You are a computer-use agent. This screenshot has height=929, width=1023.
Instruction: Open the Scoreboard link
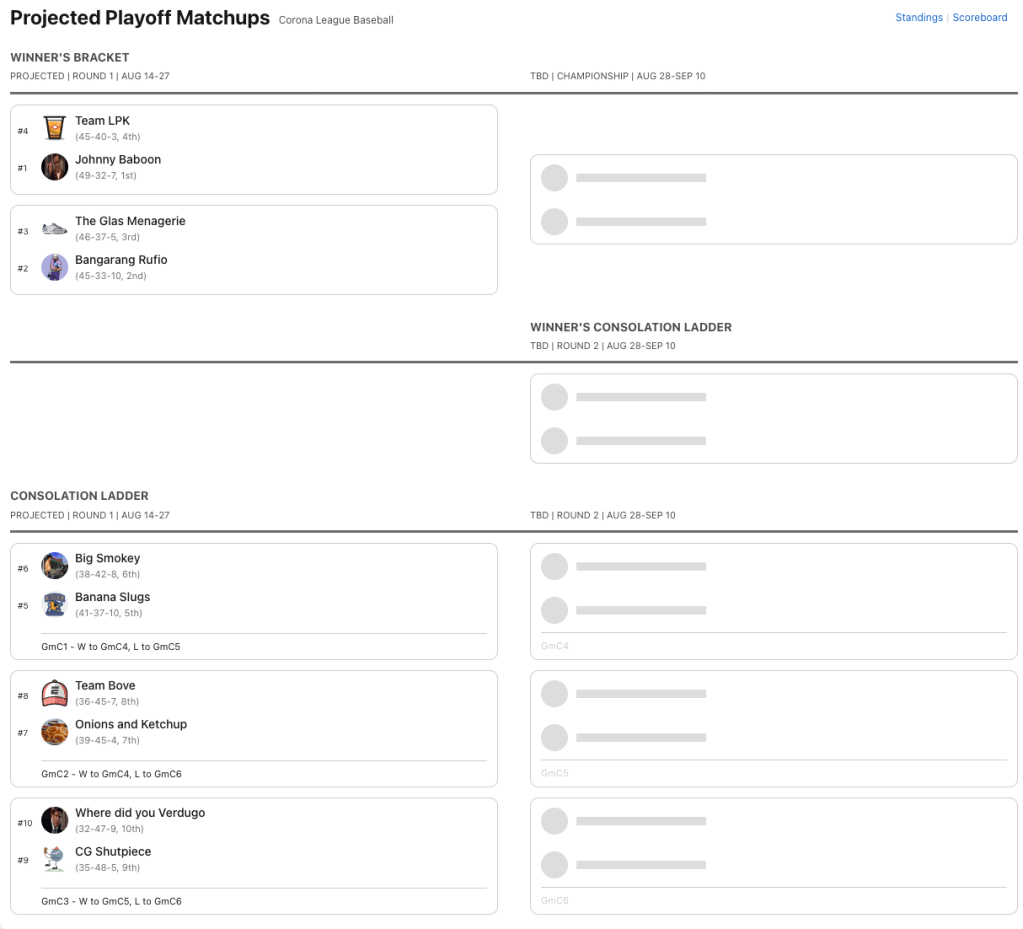pyautogui.click(x=979, y=18)
